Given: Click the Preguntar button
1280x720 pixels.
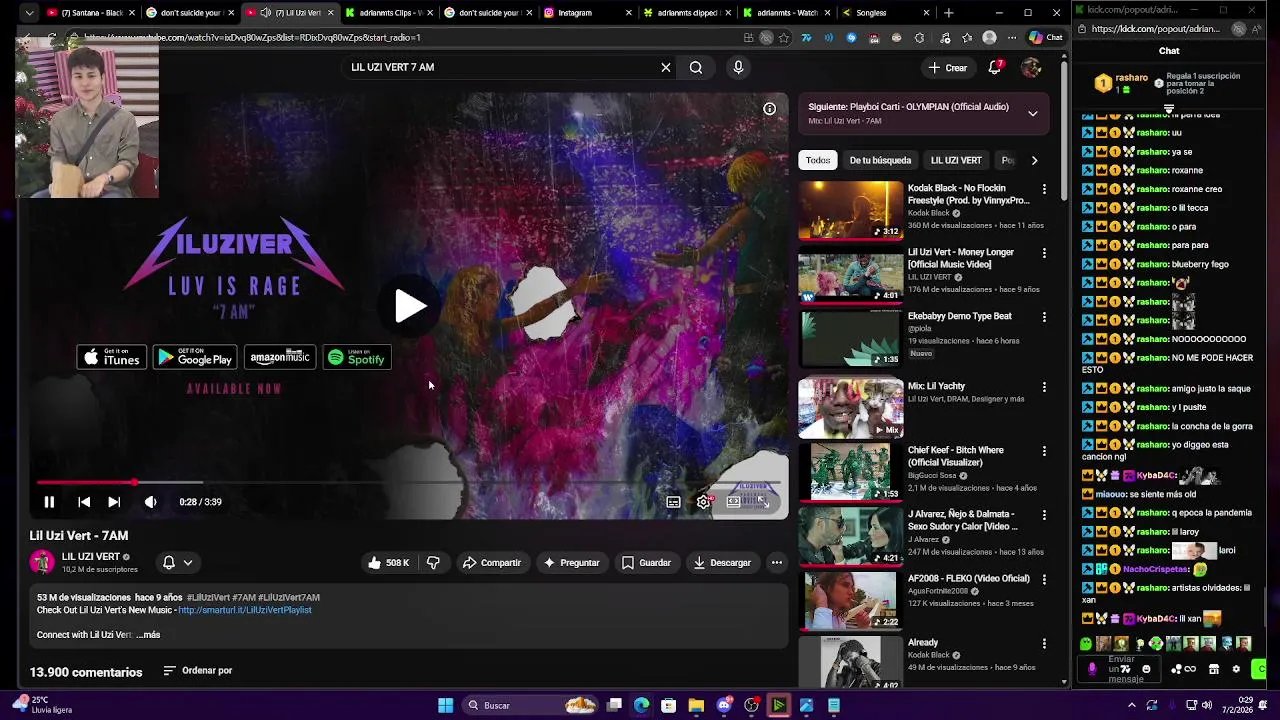Looking at the screenshot, I should [571, 563].
